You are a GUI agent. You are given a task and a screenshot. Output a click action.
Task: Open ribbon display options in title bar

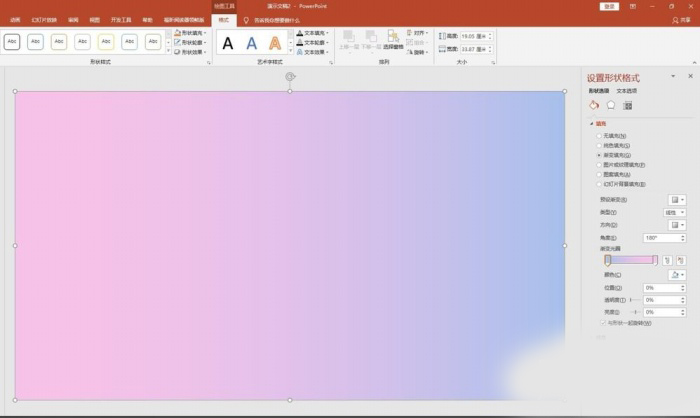(633, 6)
